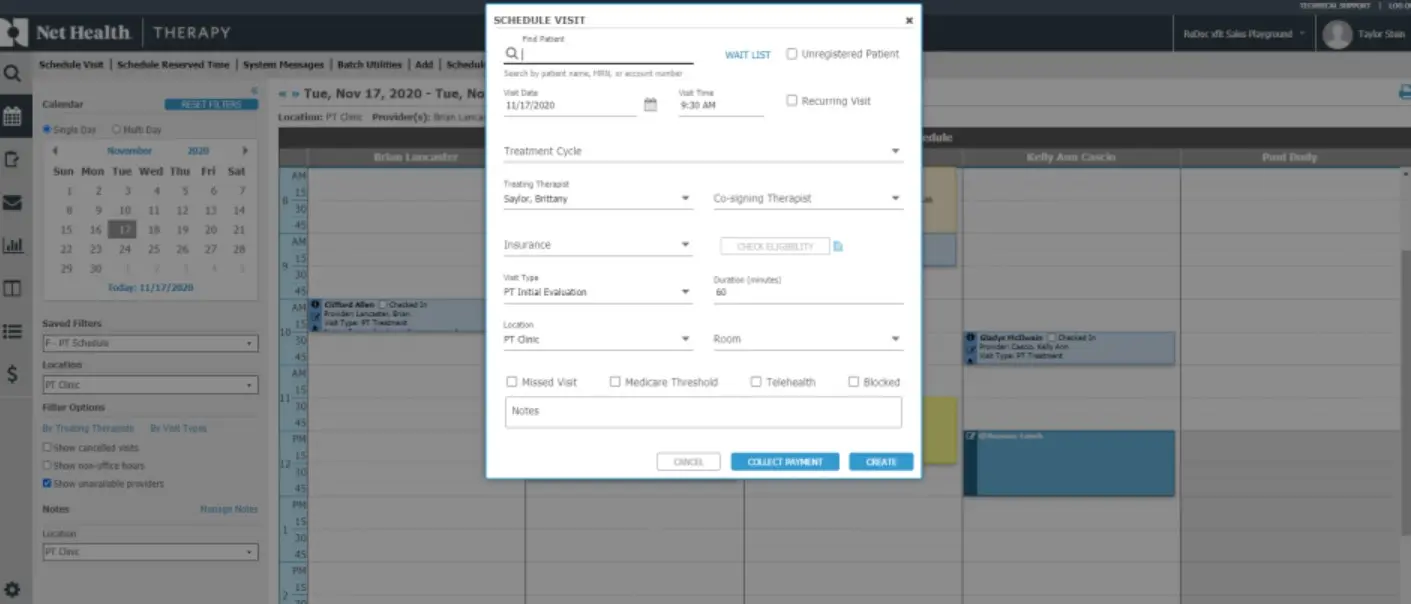This screenshot has width=1411, height=604.
Task: Open the WAIT LIST link
Action: point(746,54)
